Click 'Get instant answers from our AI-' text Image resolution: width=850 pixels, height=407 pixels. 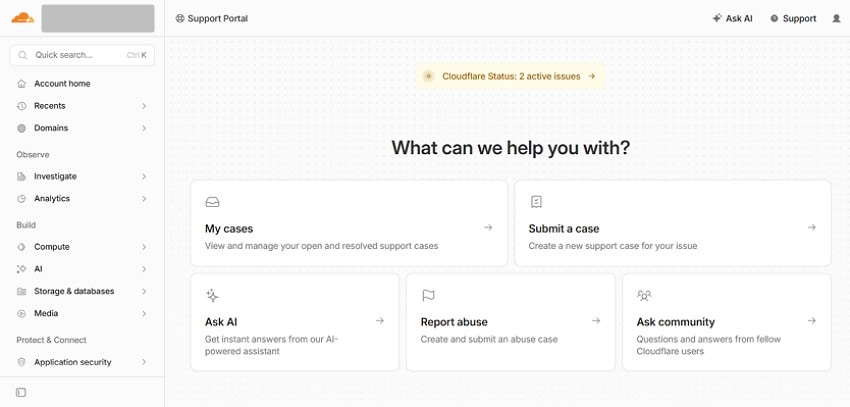pyautogui.click(x=271, y=339)
